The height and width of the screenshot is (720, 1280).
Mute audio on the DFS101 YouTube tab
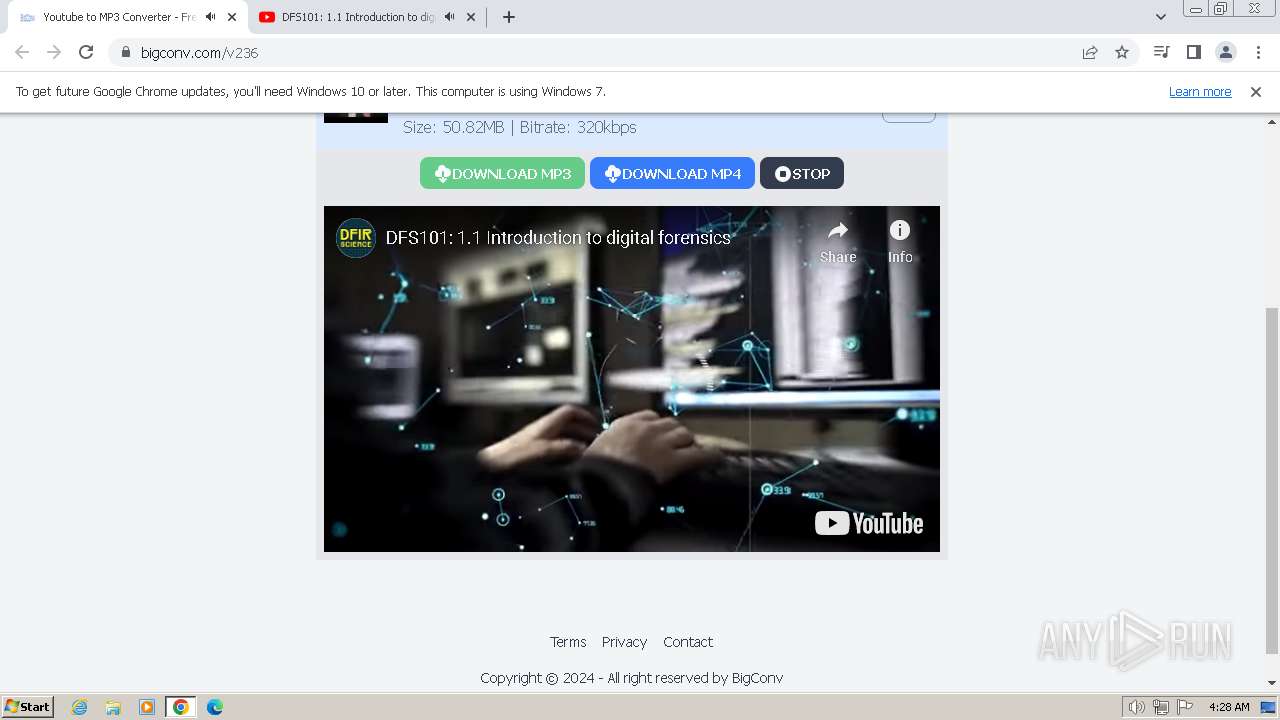[449, 17]
